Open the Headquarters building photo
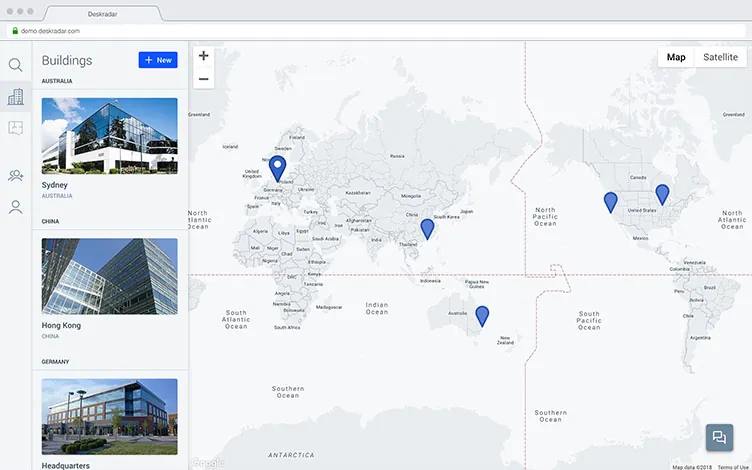752x470 pixels. tap(109, 417)
